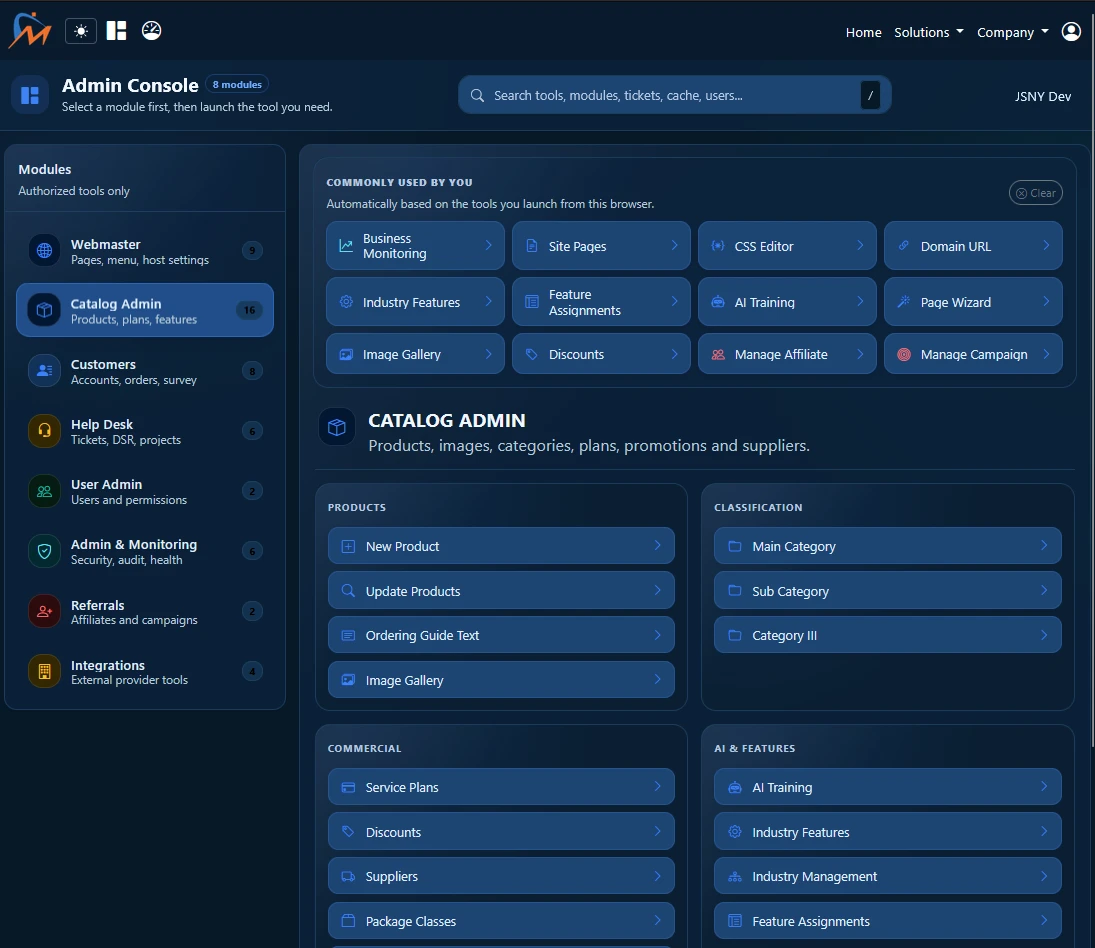The image size is (1095, 948).
Task: Click the chevron on Feature Assignments row in AI & Features
Action: [1044, 920]
